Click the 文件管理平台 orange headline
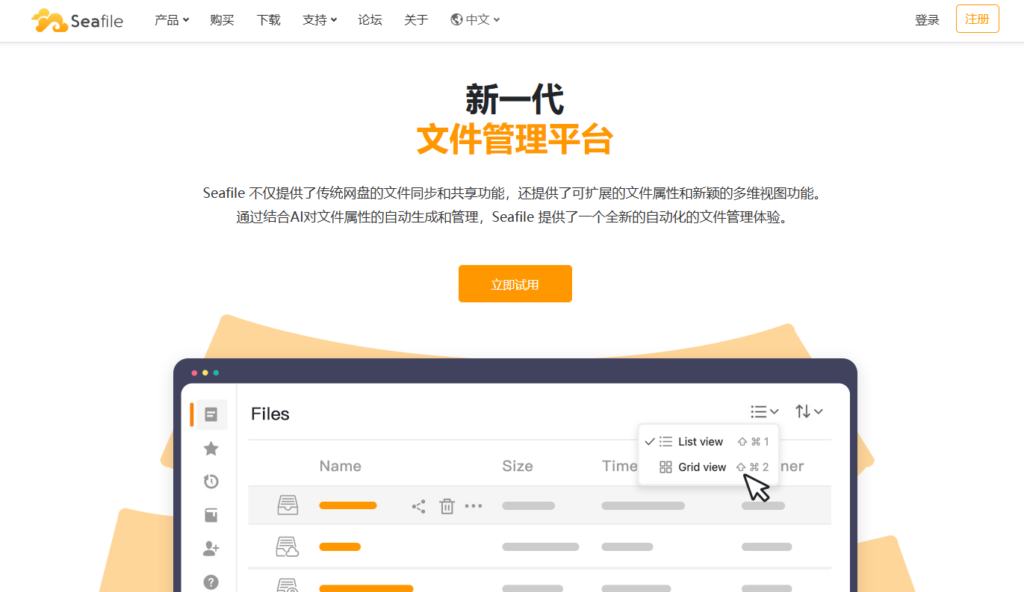 coord(515,139)
